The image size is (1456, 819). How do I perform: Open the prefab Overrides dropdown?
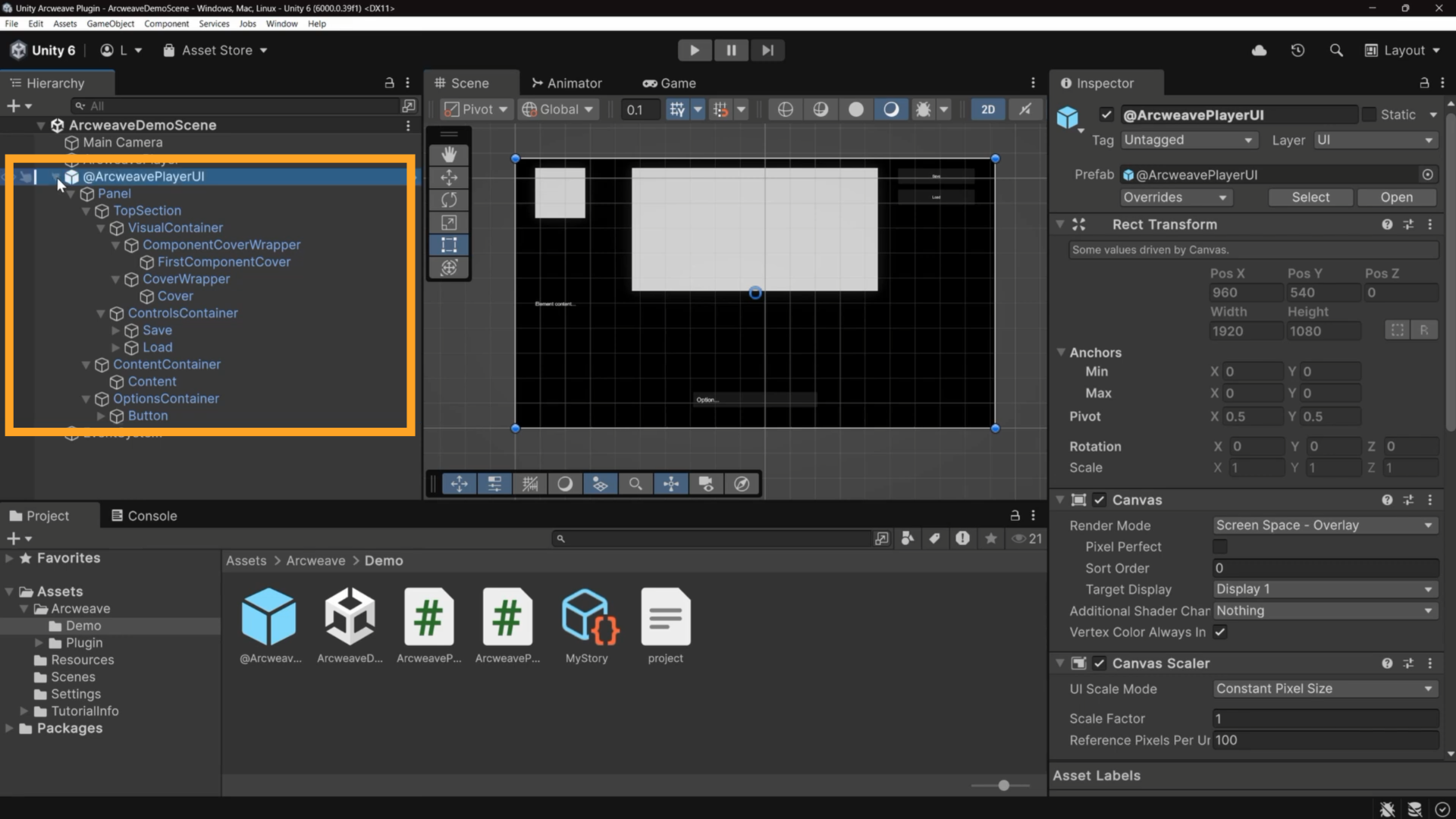click(x=1175, y=197)
